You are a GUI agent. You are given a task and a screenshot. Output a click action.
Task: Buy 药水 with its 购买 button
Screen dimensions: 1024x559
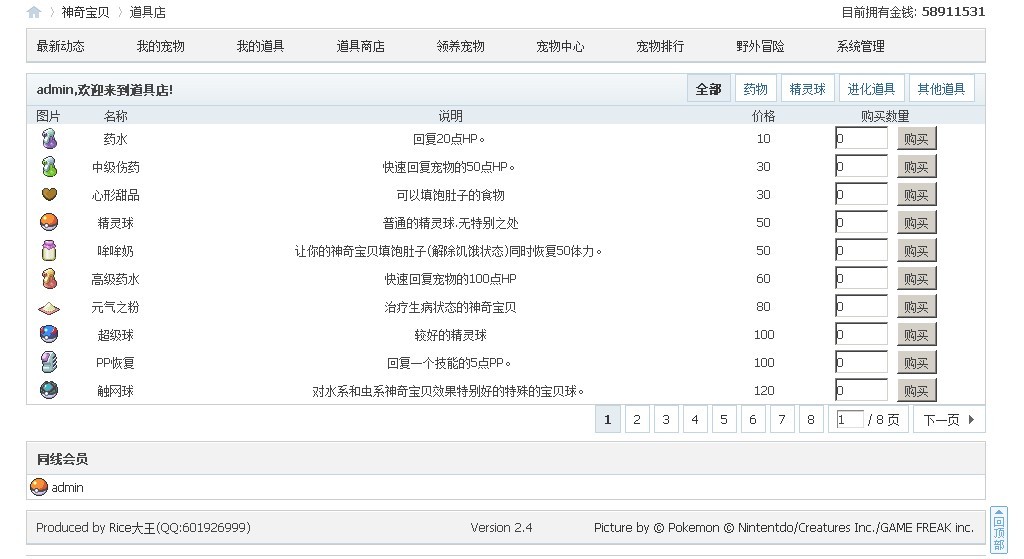pyautogui.click(x=916, y=138)
